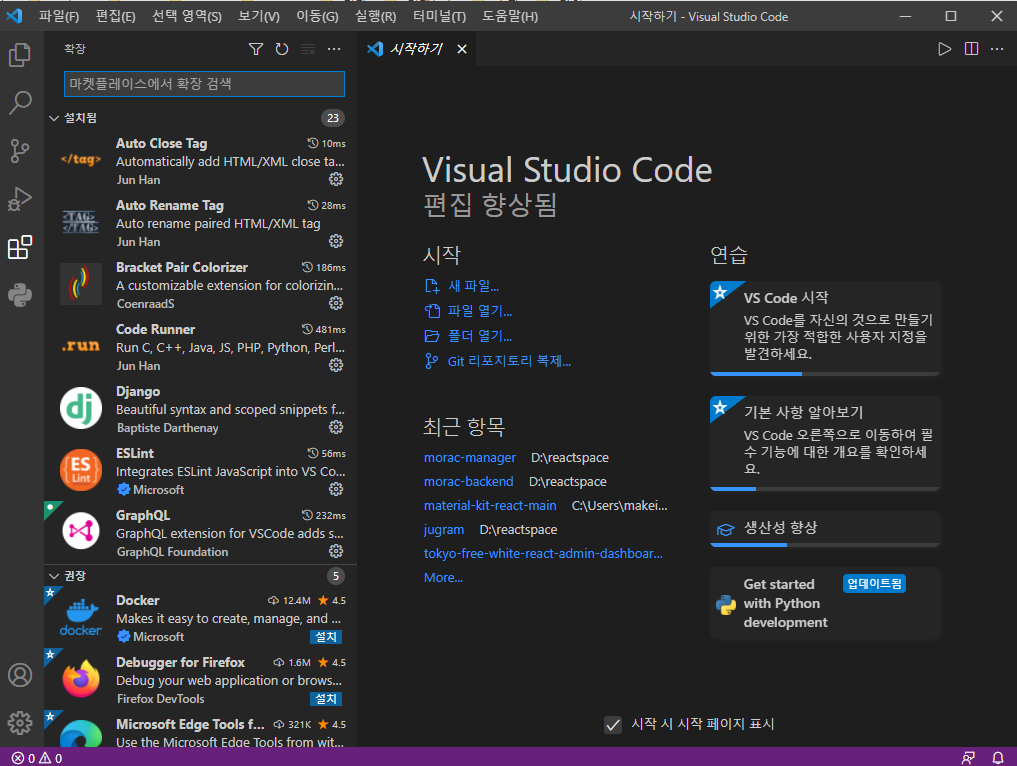The height and width of the screenshot is (766, 1017).
Task: Open the Manage gear in activity bar
Action: pyautogui.click(x=20, y=723)
